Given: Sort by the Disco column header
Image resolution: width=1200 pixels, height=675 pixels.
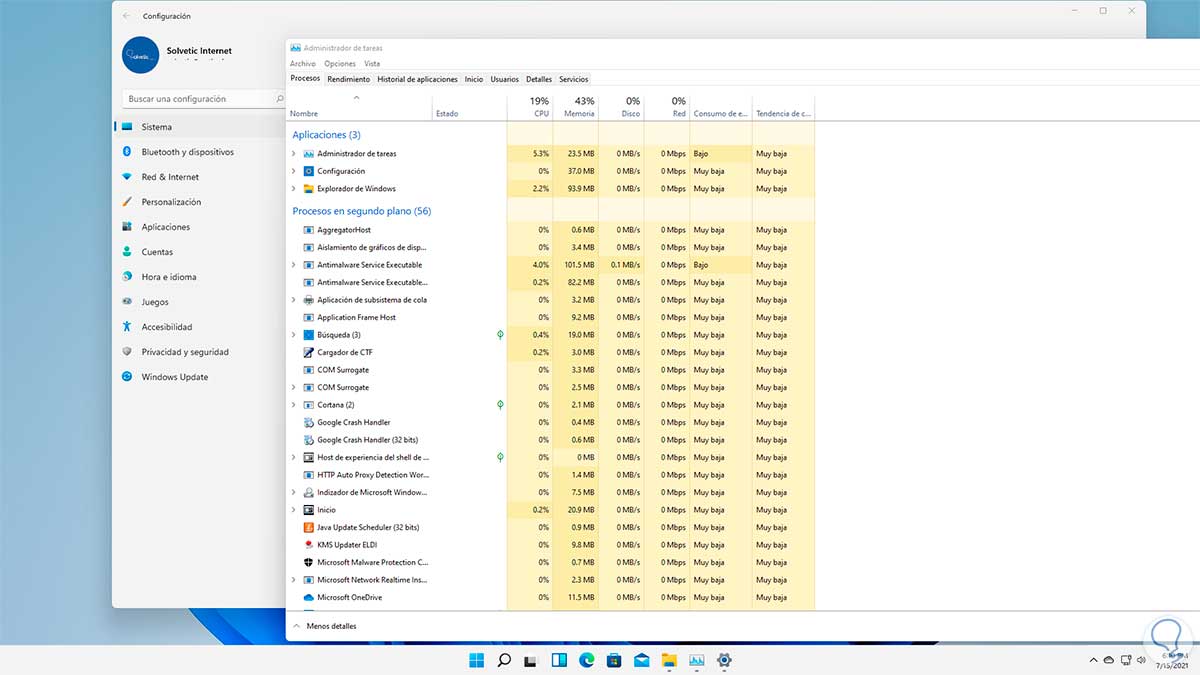Looking at the screenshot, I should click(x=621, y=108).
